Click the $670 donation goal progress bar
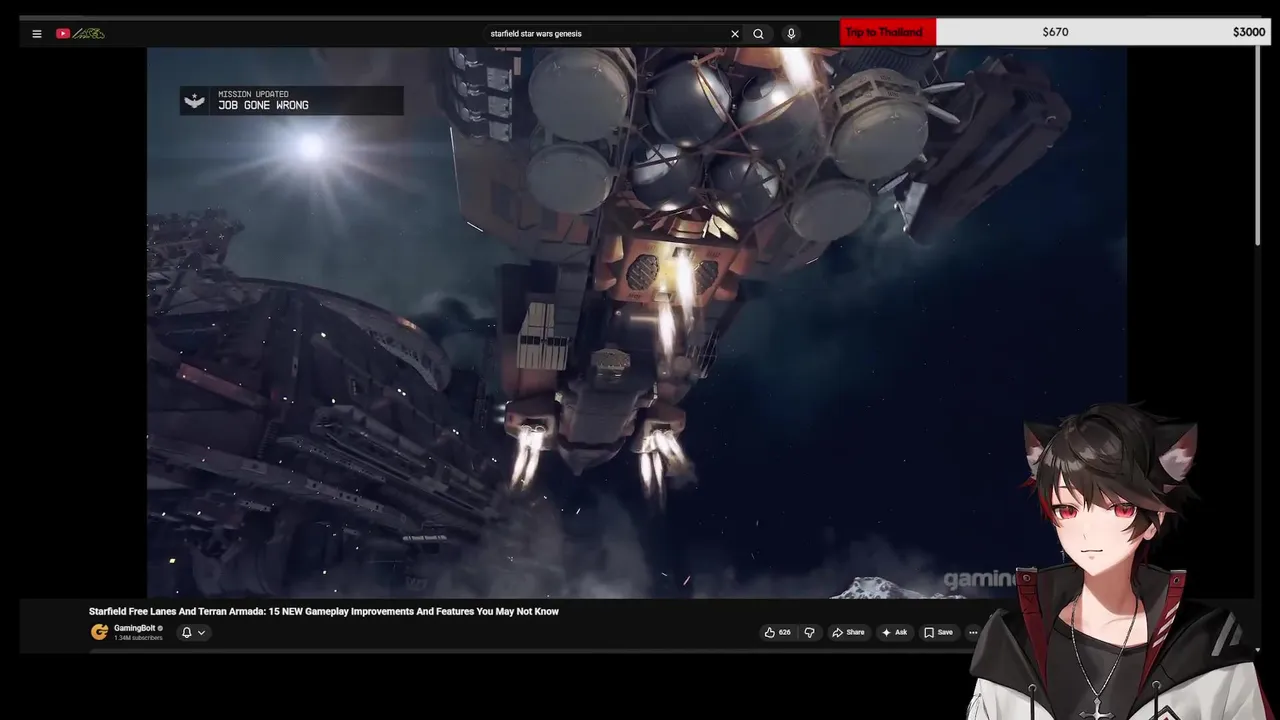The image size is (1280, 720). pos(1055,32)
